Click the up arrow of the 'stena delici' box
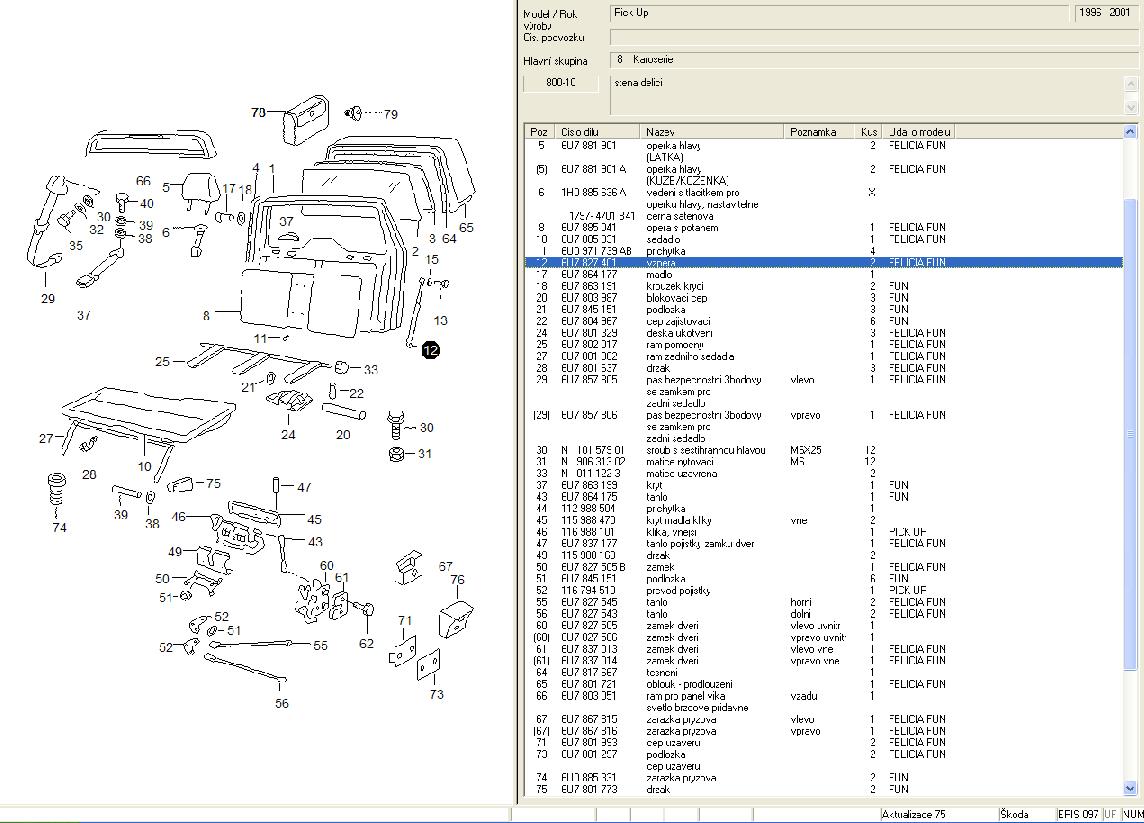This screenshot has height=823, width=1144. 1132,85
